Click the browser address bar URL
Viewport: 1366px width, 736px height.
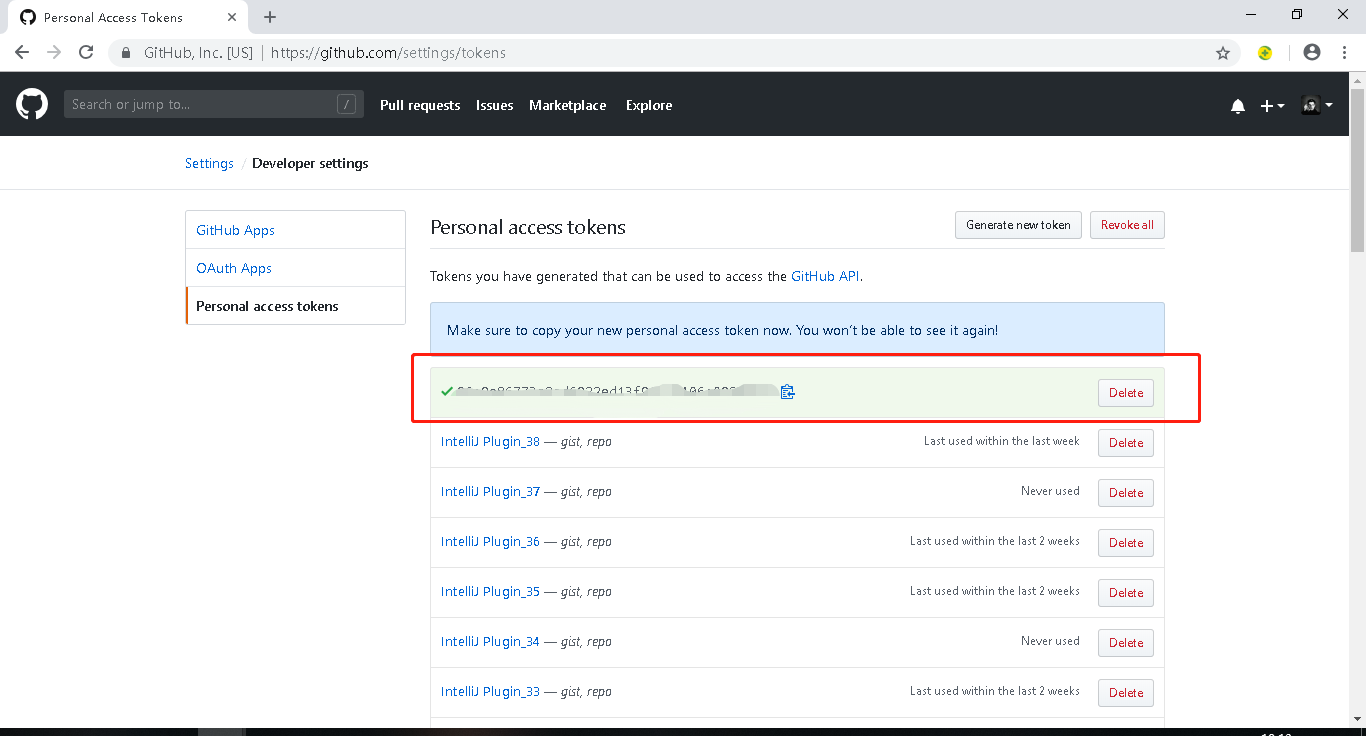[388, 53]
